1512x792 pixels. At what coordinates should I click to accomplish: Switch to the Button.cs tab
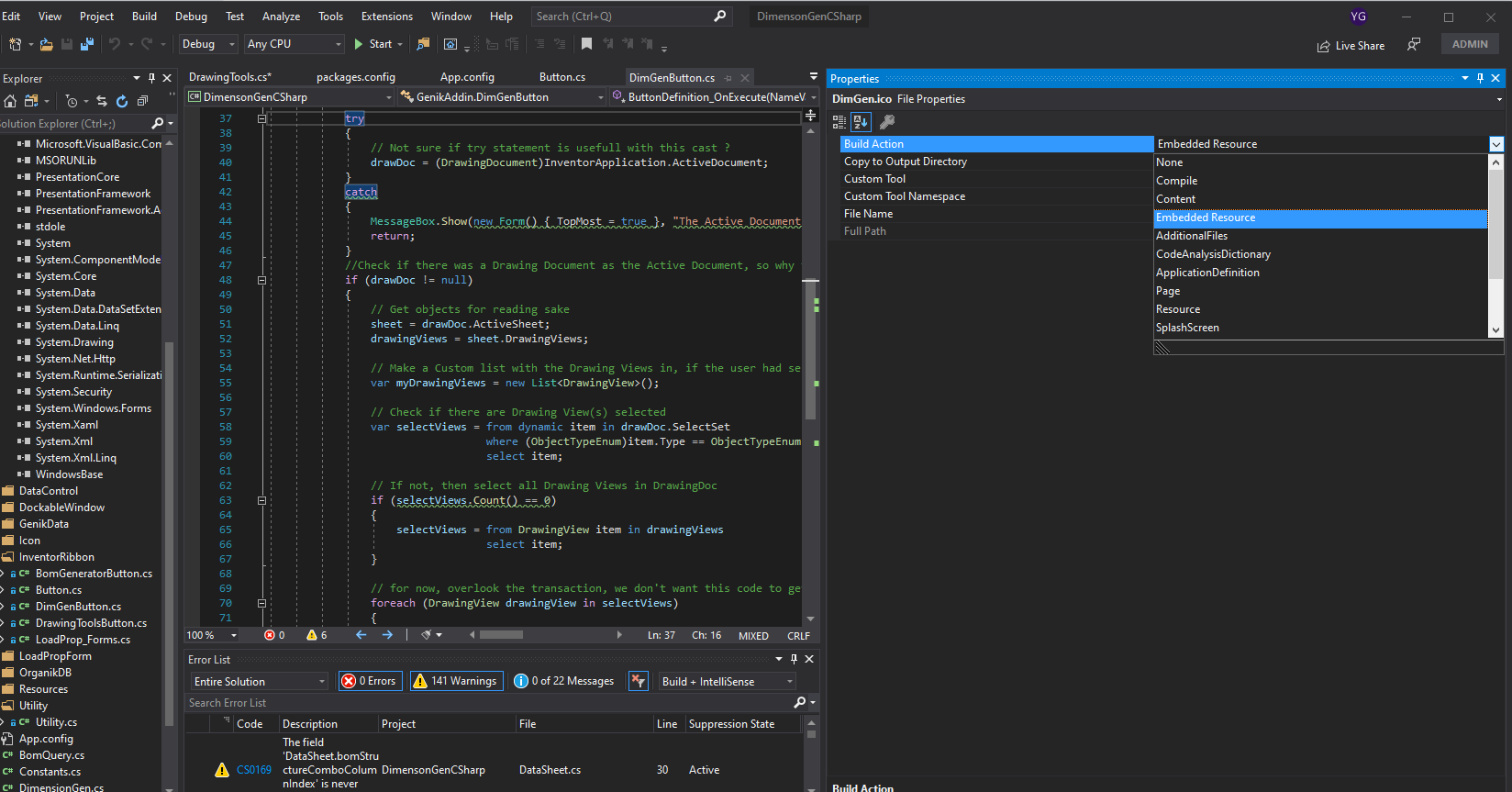pos(562,77)
